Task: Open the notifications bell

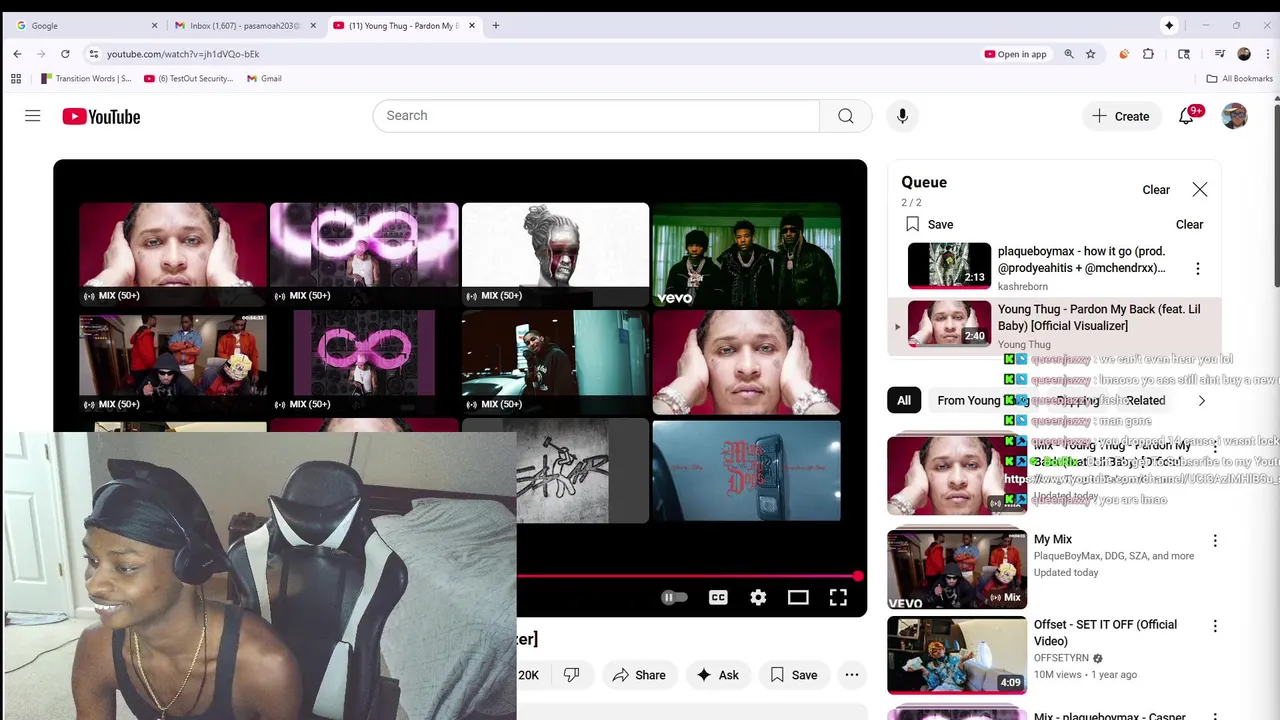Action: pyautogui.click(x=1187, y=116)
